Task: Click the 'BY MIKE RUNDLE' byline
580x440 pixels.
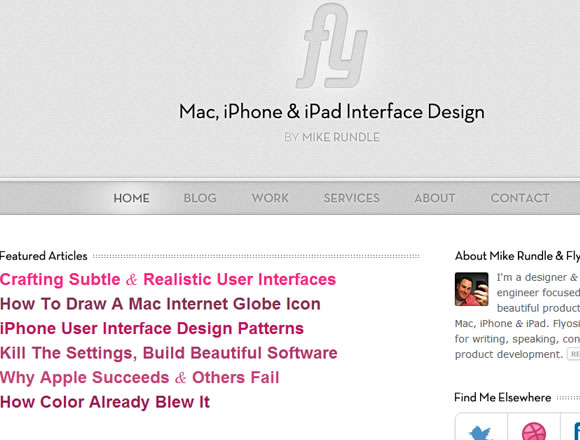Action: (x=332, y=138)
